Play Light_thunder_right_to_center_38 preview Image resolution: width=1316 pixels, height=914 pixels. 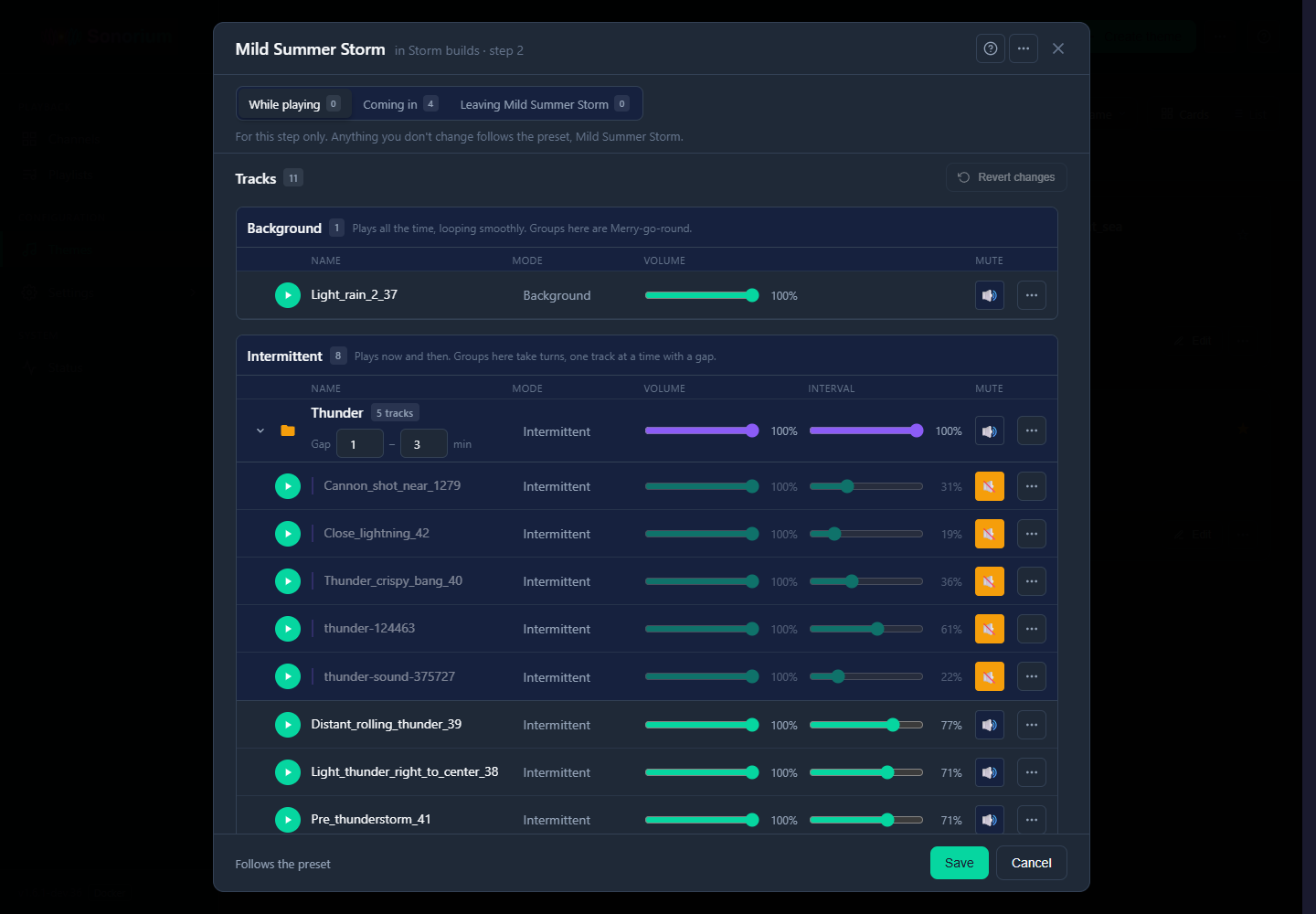288,772
